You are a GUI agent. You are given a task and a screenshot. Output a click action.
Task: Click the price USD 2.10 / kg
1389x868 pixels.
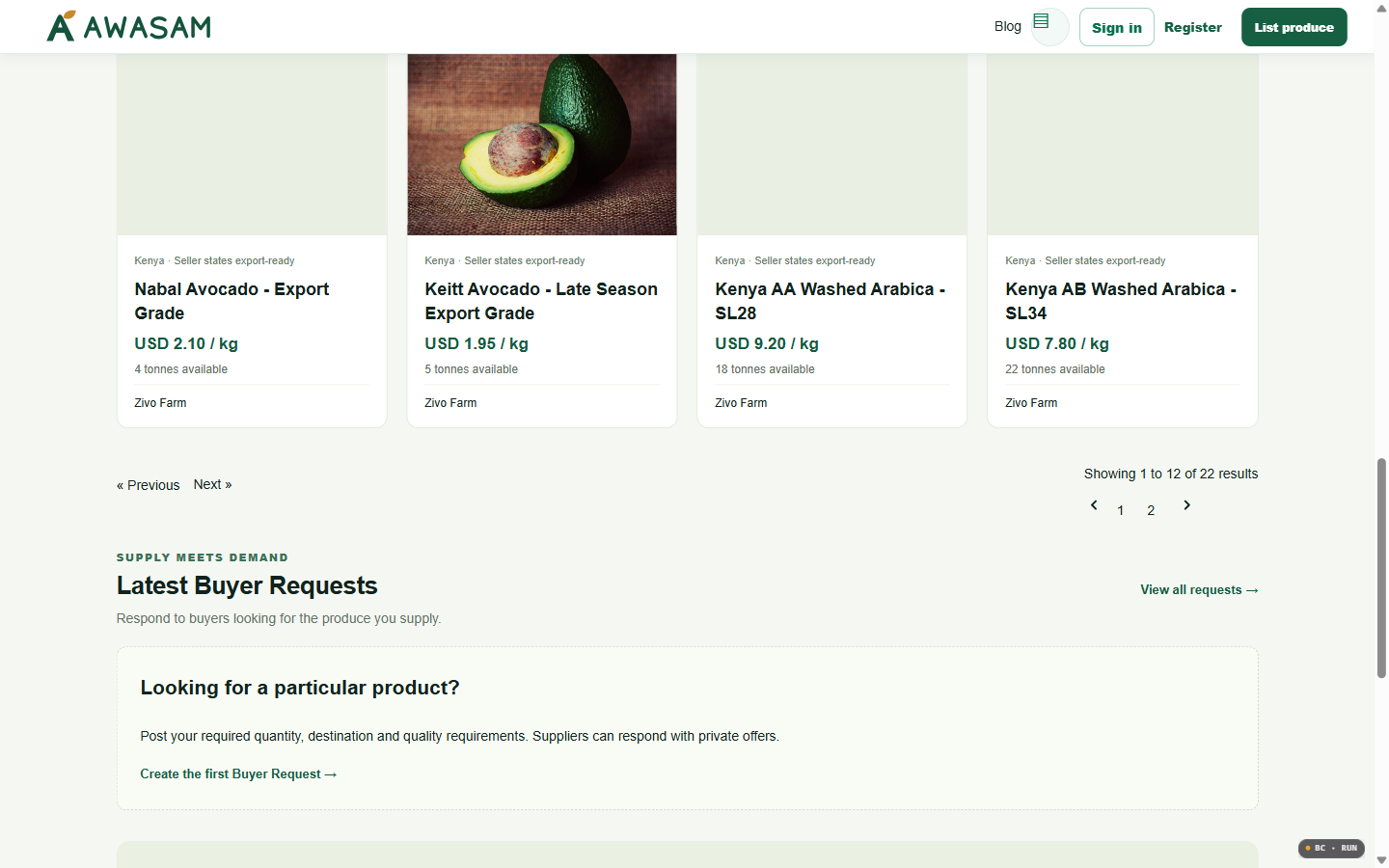coord(186,343)
